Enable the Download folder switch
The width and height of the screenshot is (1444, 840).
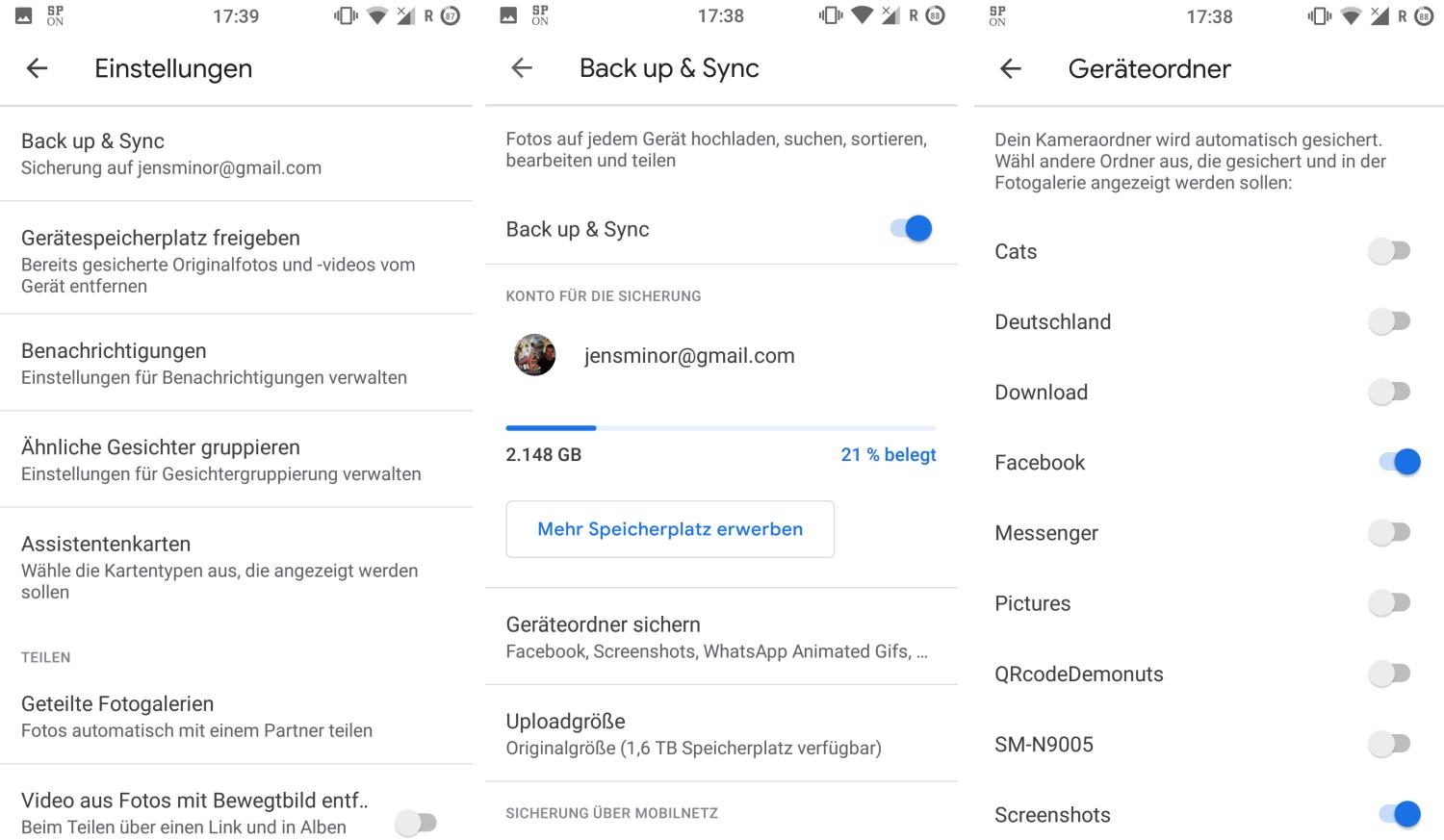coord(1389,392)
